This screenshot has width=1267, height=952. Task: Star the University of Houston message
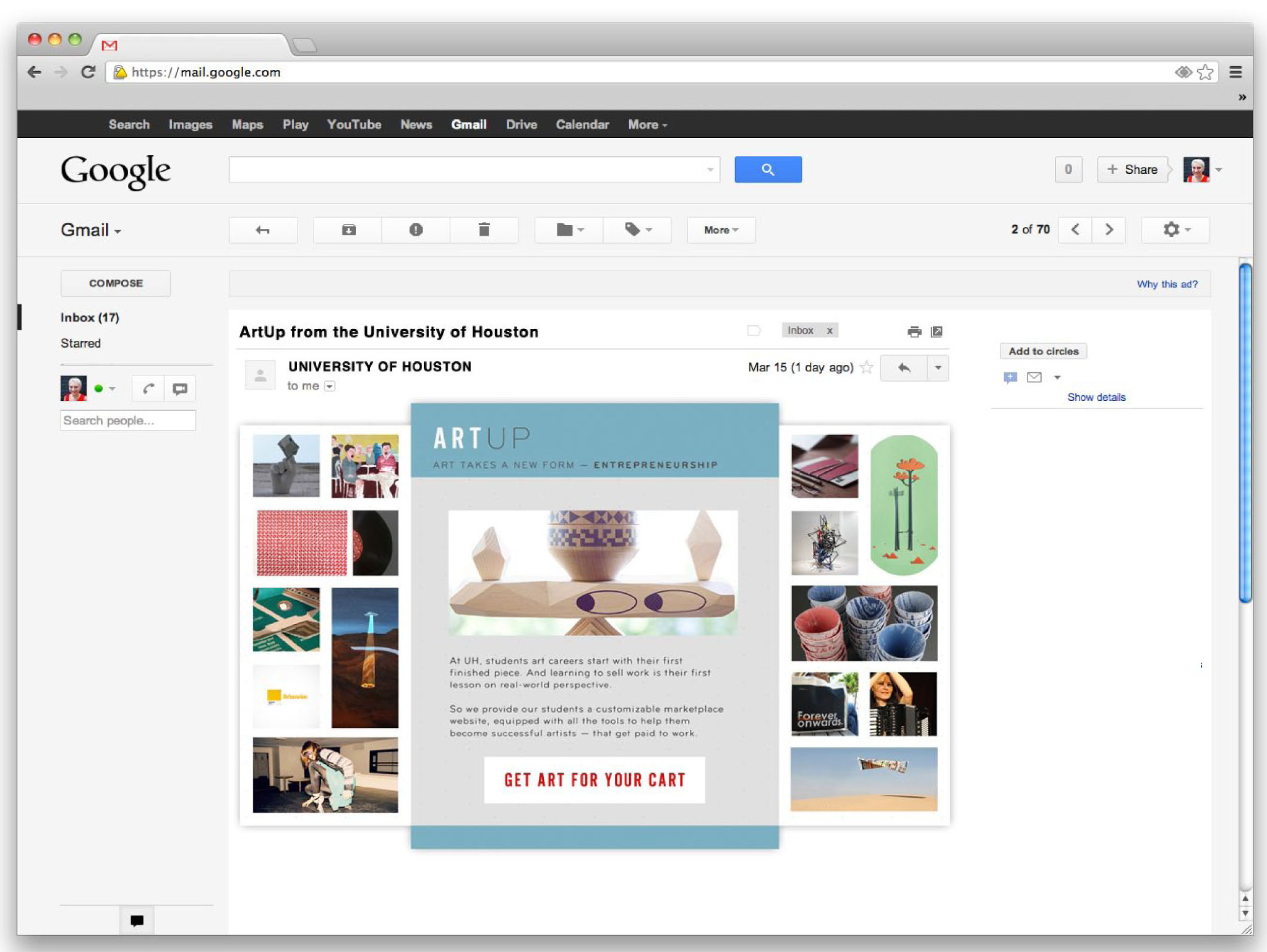(867, 367)
